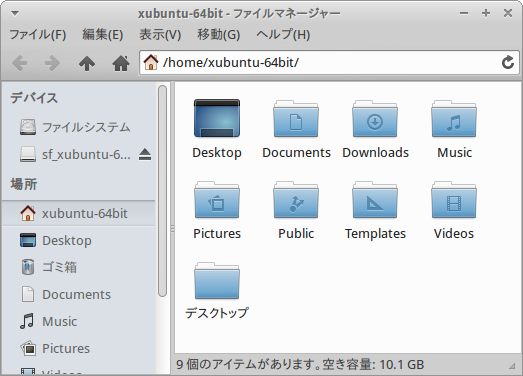Reload the current folder
Viewport: 523px width, 376px height.
[508, 62]
